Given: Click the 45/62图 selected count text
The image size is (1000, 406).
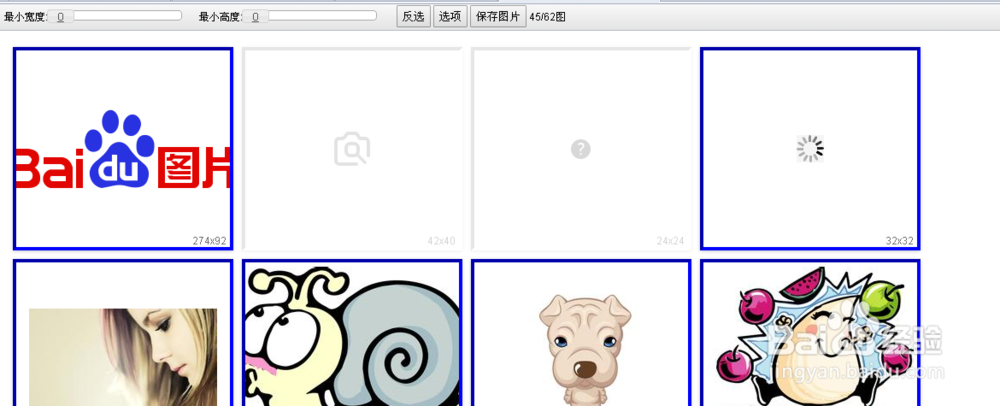Looking at the screenshot, I should 547,17.
